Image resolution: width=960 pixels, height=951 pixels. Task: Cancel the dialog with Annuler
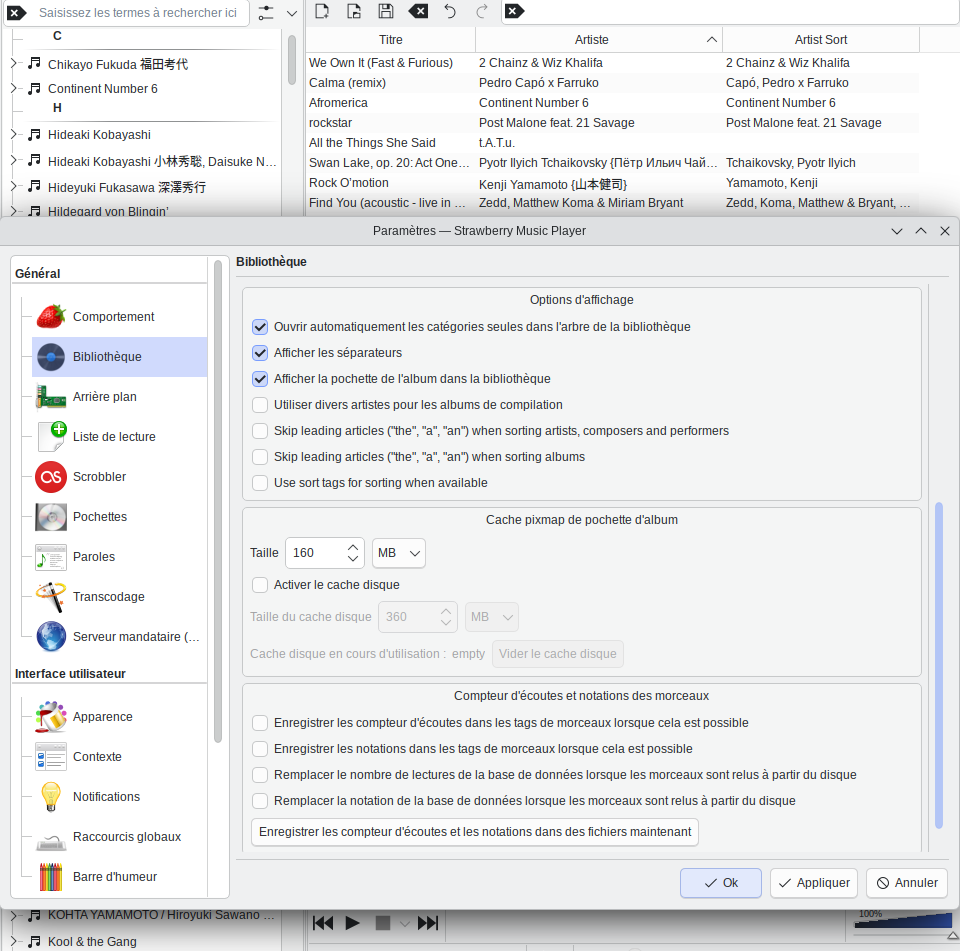(x=906, y=883)
